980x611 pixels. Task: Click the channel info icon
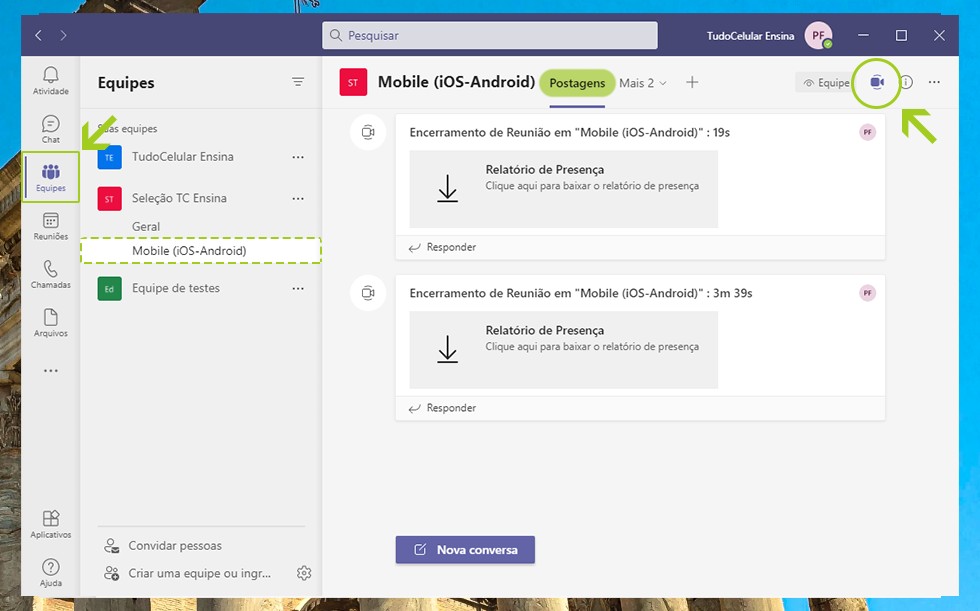click(x=906, y=82)
